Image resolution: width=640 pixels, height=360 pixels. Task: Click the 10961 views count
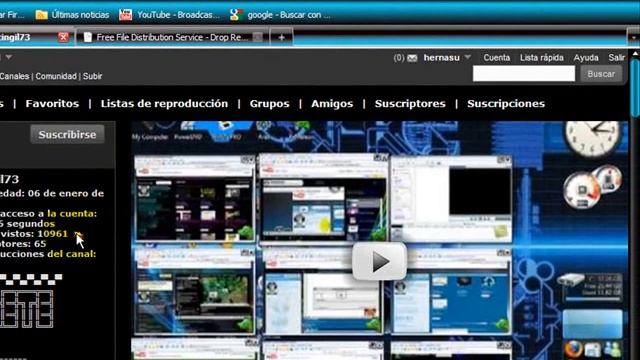click(52, 234)
